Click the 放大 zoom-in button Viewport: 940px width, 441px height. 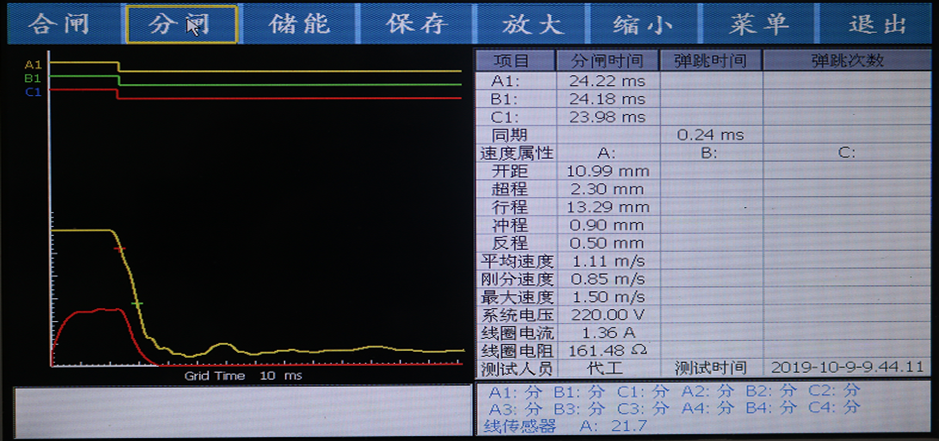tap(532, 24)
